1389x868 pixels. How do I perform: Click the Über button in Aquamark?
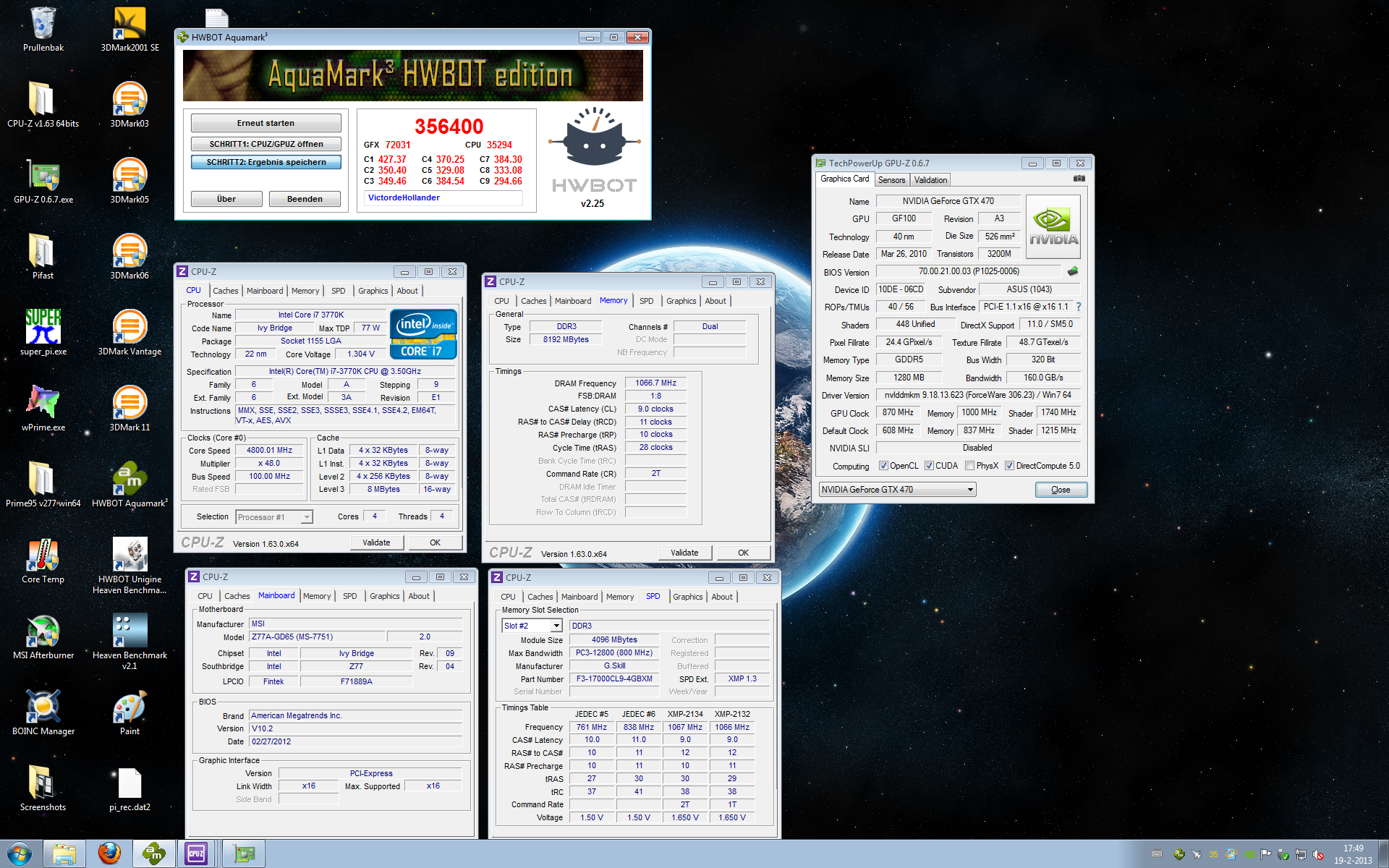(x=226, y=199)
